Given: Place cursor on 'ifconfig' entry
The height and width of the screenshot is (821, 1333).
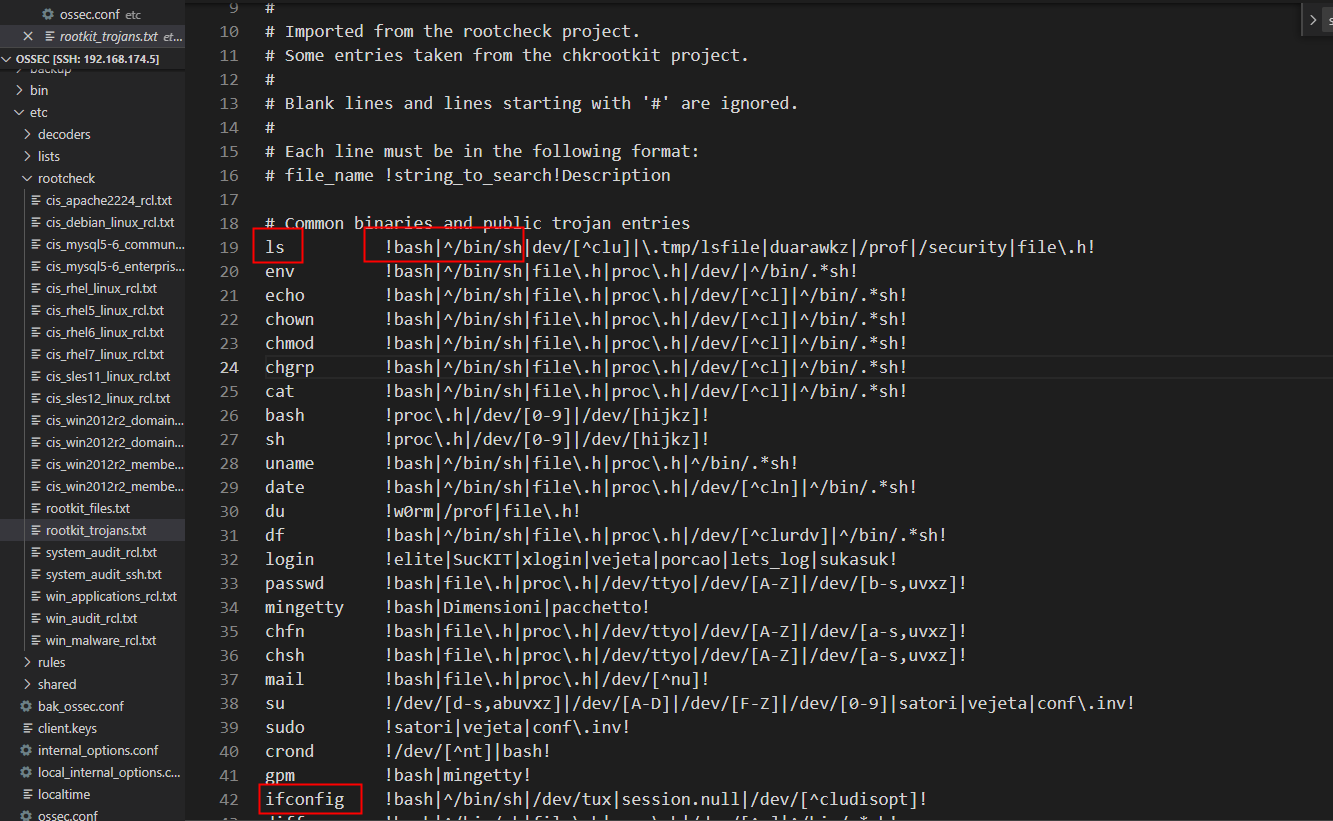Looking at the screenshot, I should click(x=304, y=799).
